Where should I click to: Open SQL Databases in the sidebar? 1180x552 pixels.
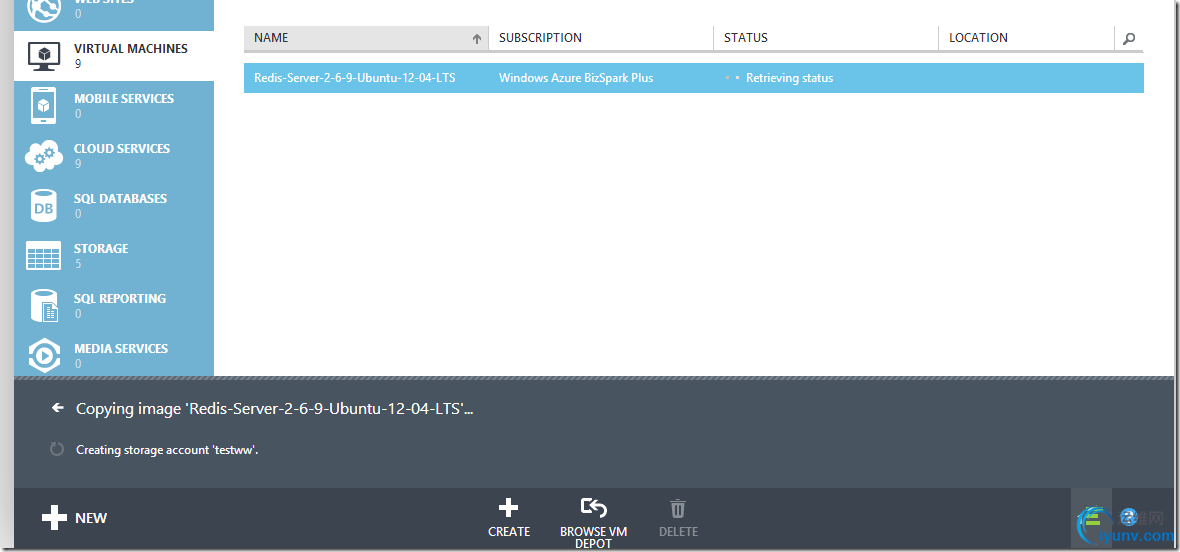[114, 206]
